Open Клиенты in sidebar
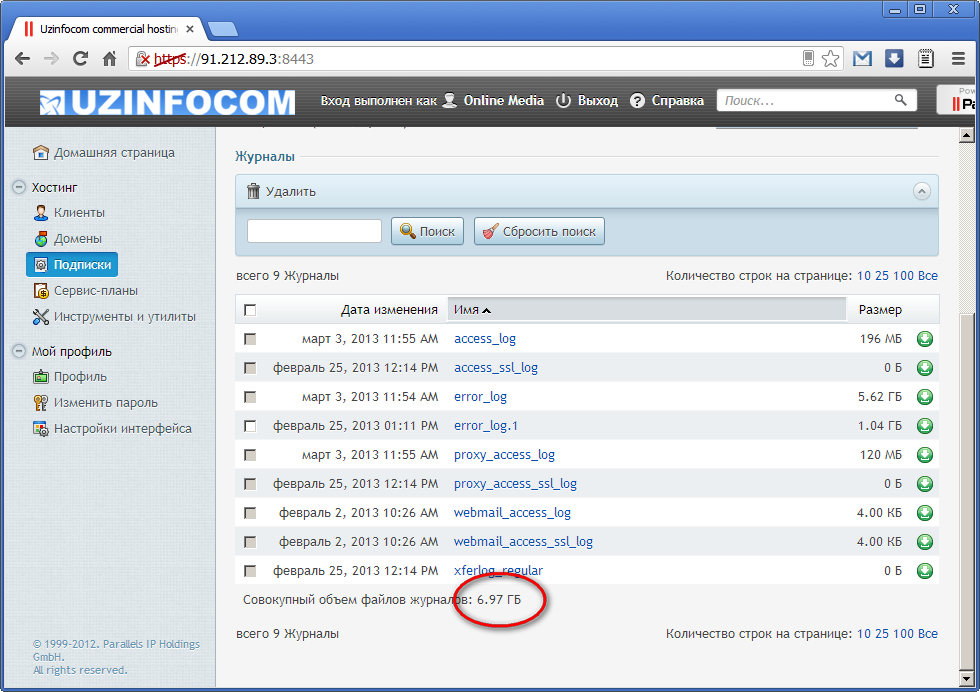The image size is (980, 692). (x=69, y=213)
